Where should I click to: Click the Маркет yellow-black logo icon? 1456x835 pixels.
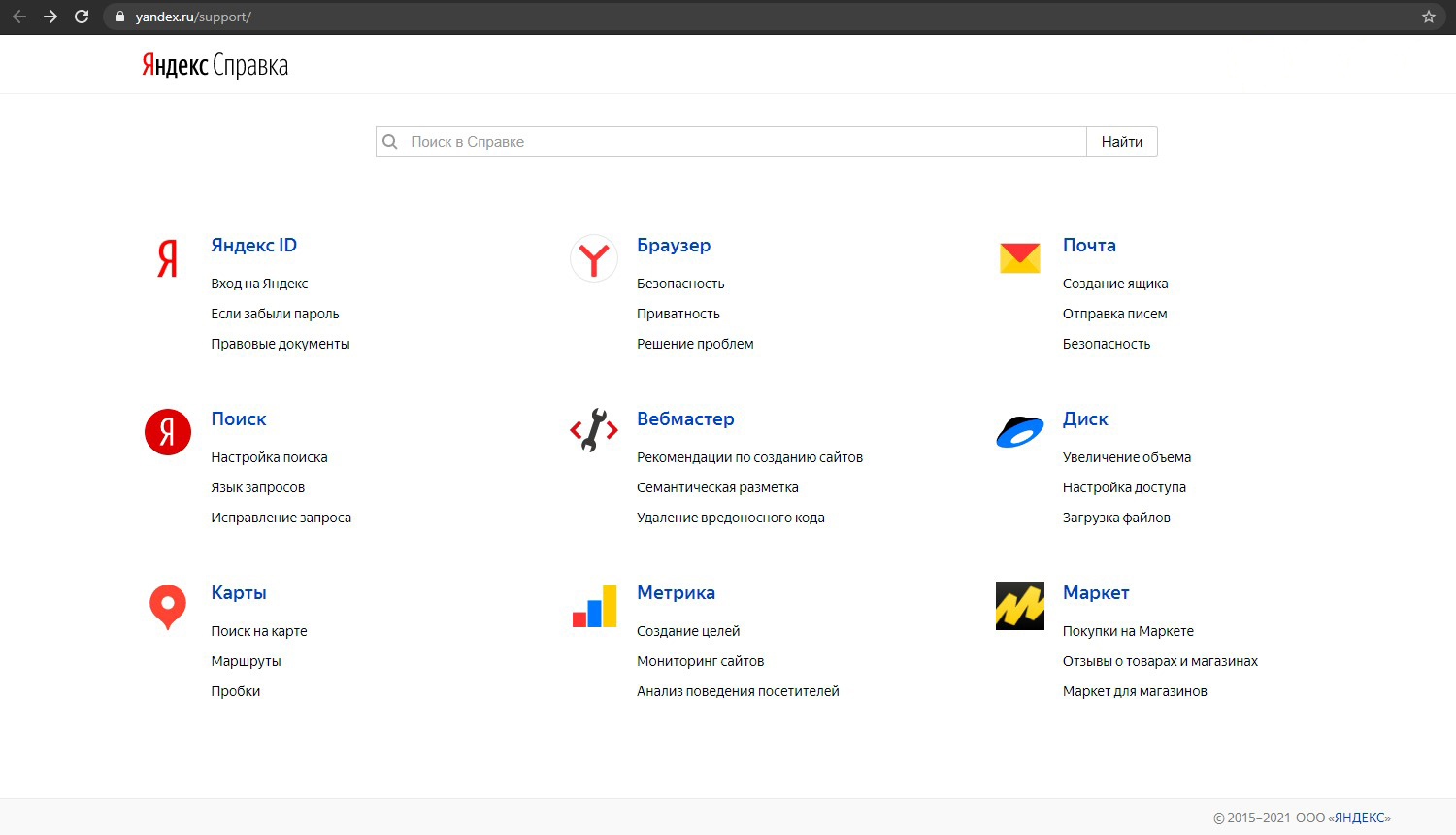1019,606
